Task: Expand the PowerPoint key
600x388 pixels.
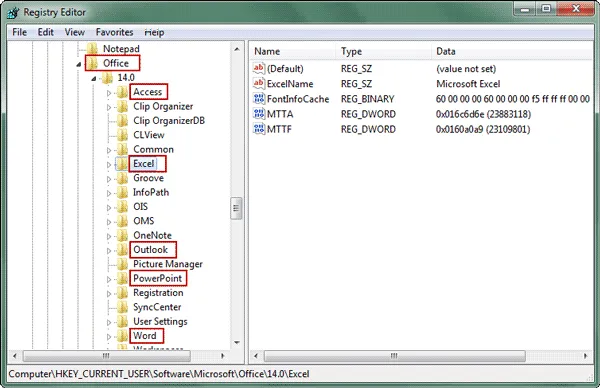Action: pyautogui.click(x=109, y=279)
